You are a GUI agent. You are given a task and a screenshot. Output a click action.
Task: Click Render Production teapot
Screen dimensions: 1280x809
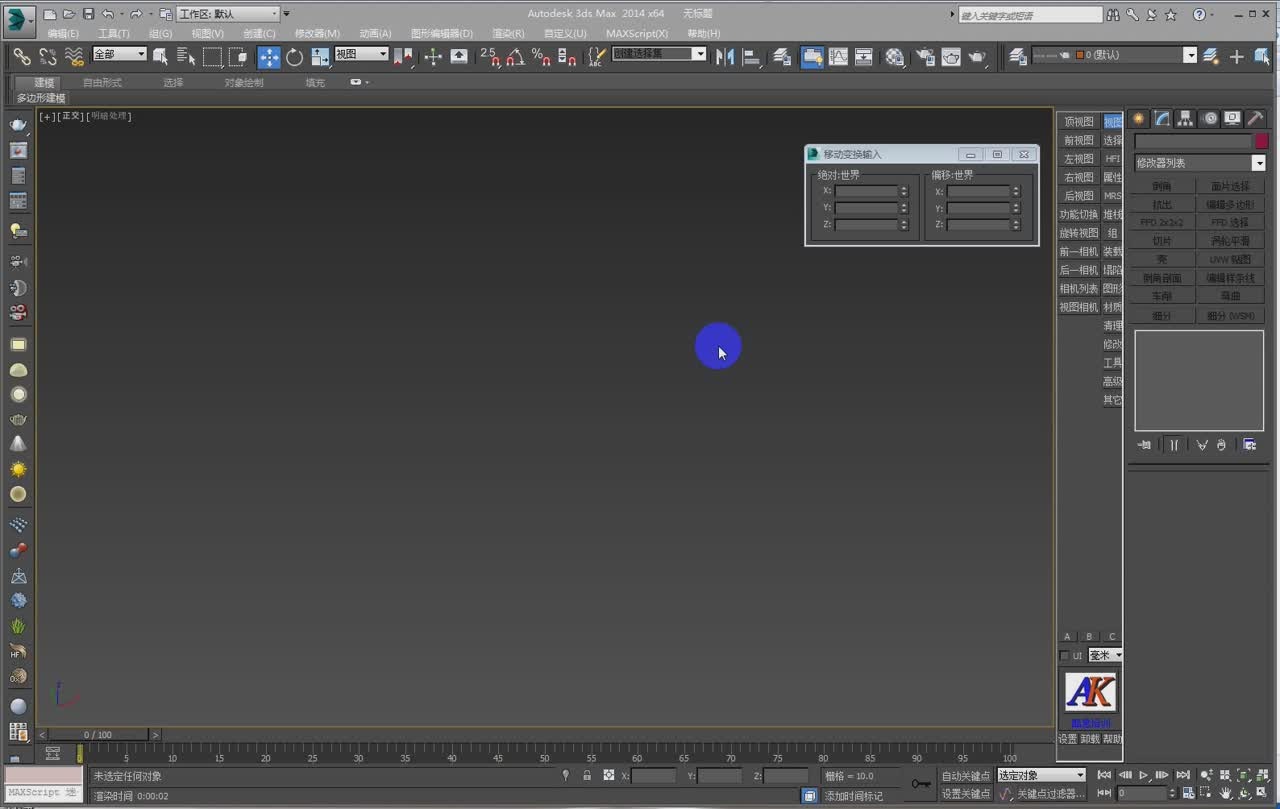[x=977, y=57]
